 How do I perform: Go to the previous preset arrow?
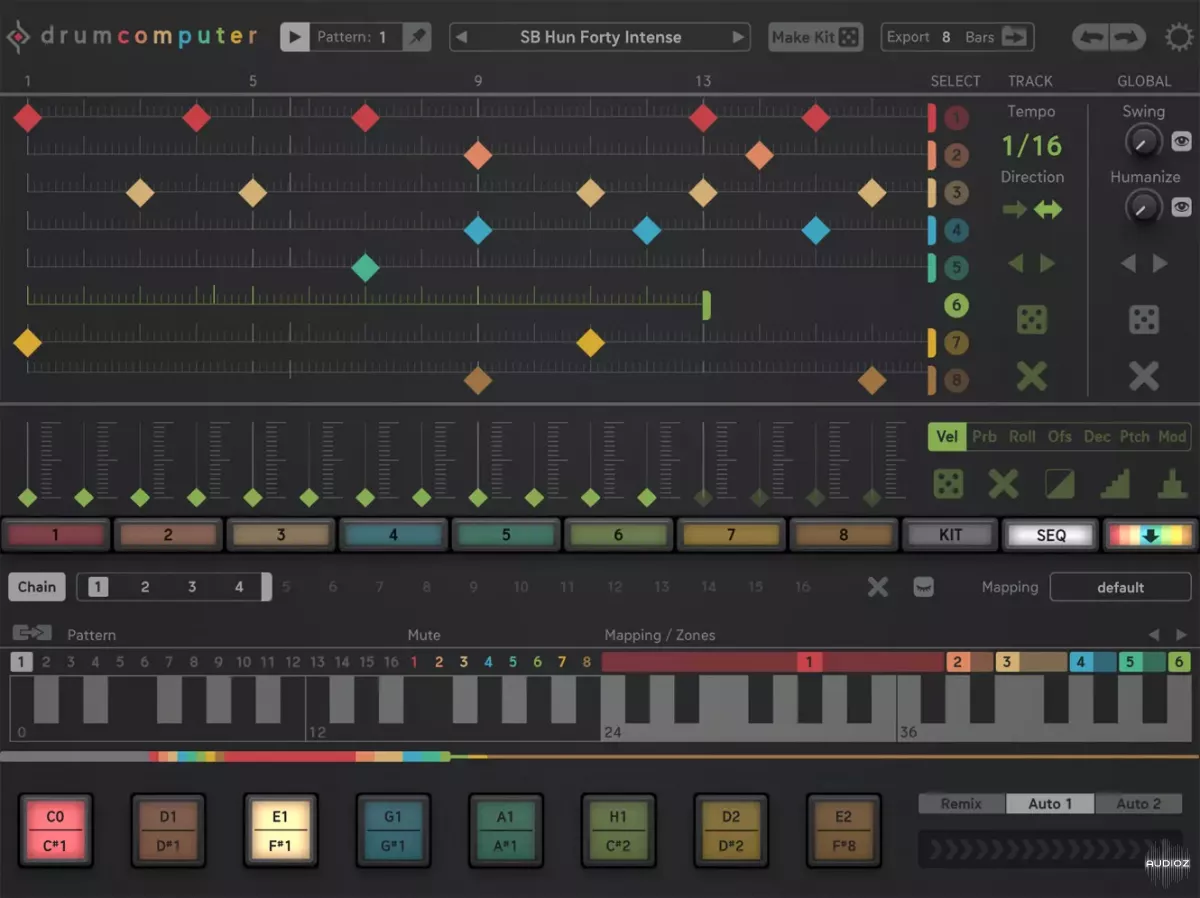[x=461, y=37]
